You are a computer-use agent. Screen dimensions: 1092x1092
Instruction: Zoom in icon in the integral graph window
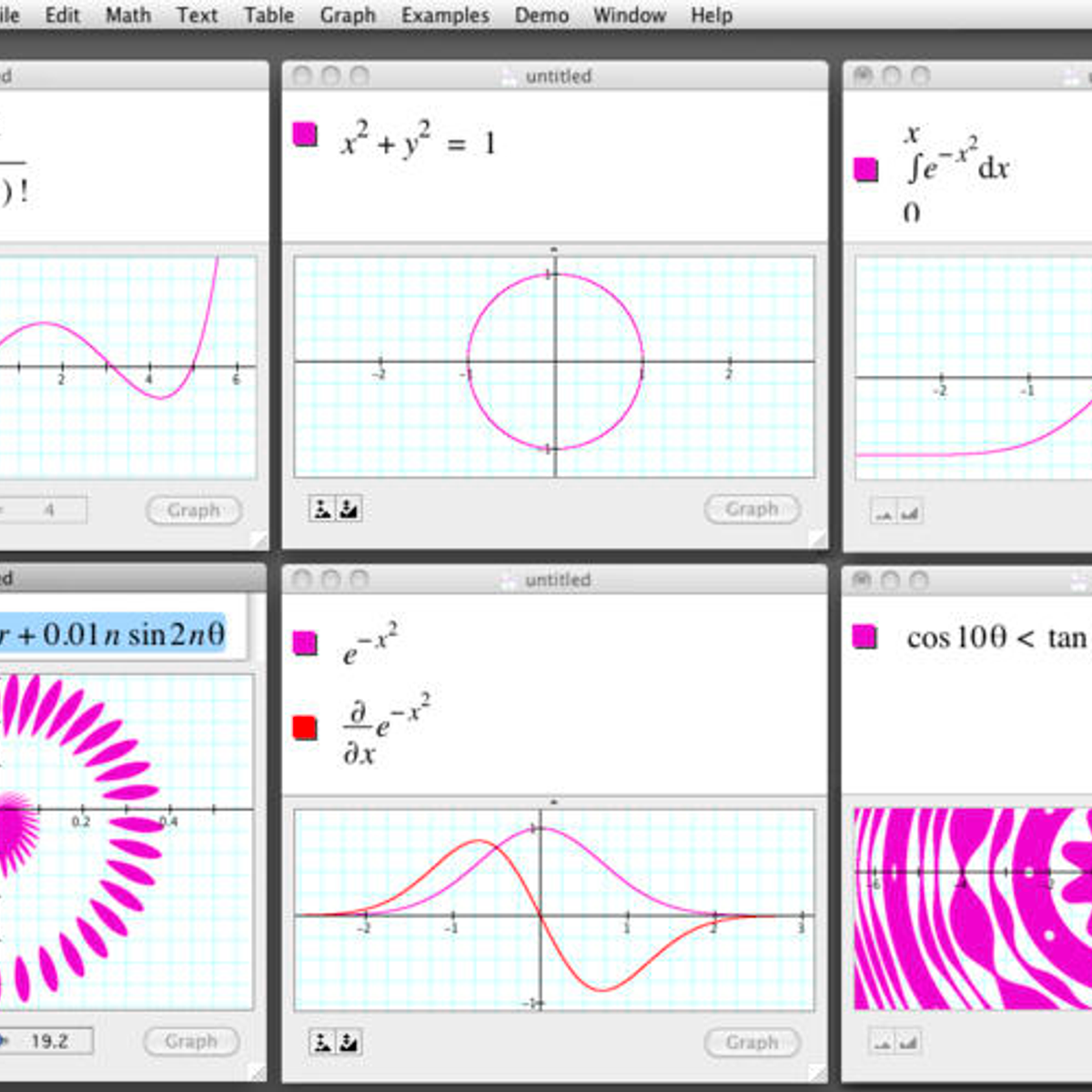(910, 513)
